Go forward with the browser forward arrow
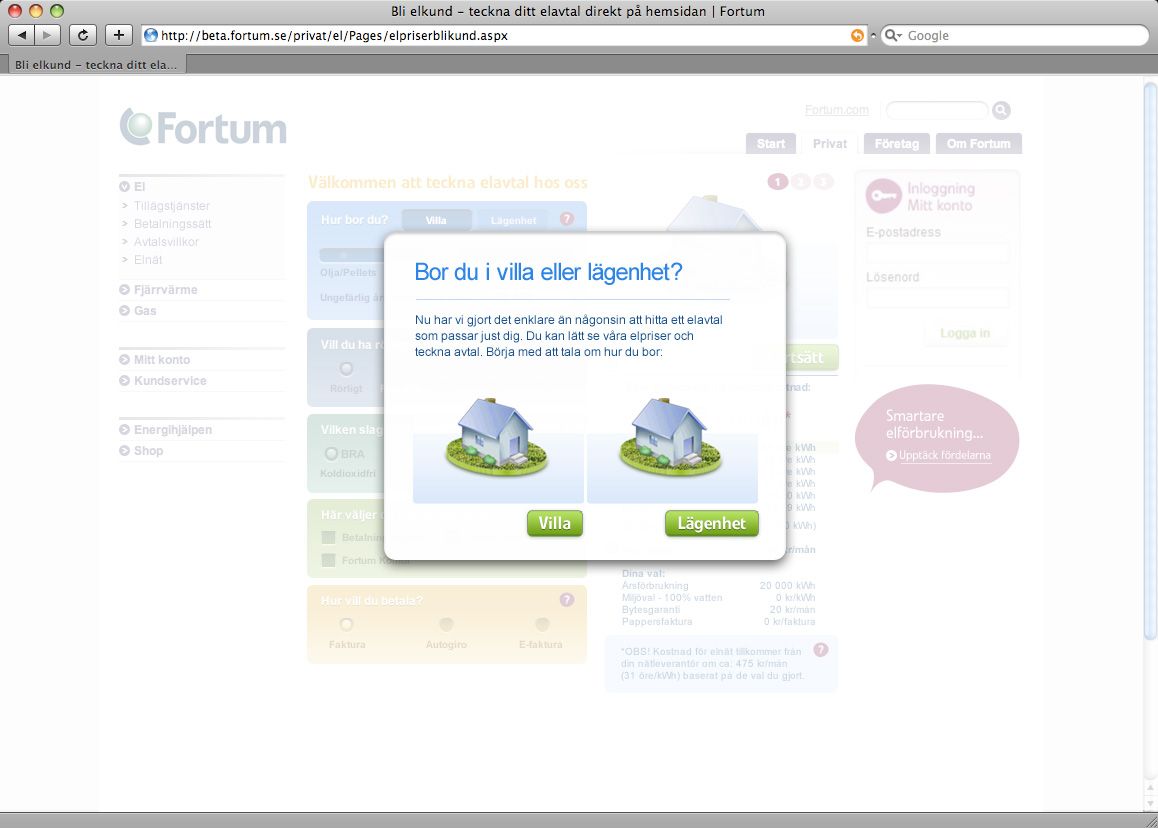This screenshot has width=1158, height=828. pos(47,35)
